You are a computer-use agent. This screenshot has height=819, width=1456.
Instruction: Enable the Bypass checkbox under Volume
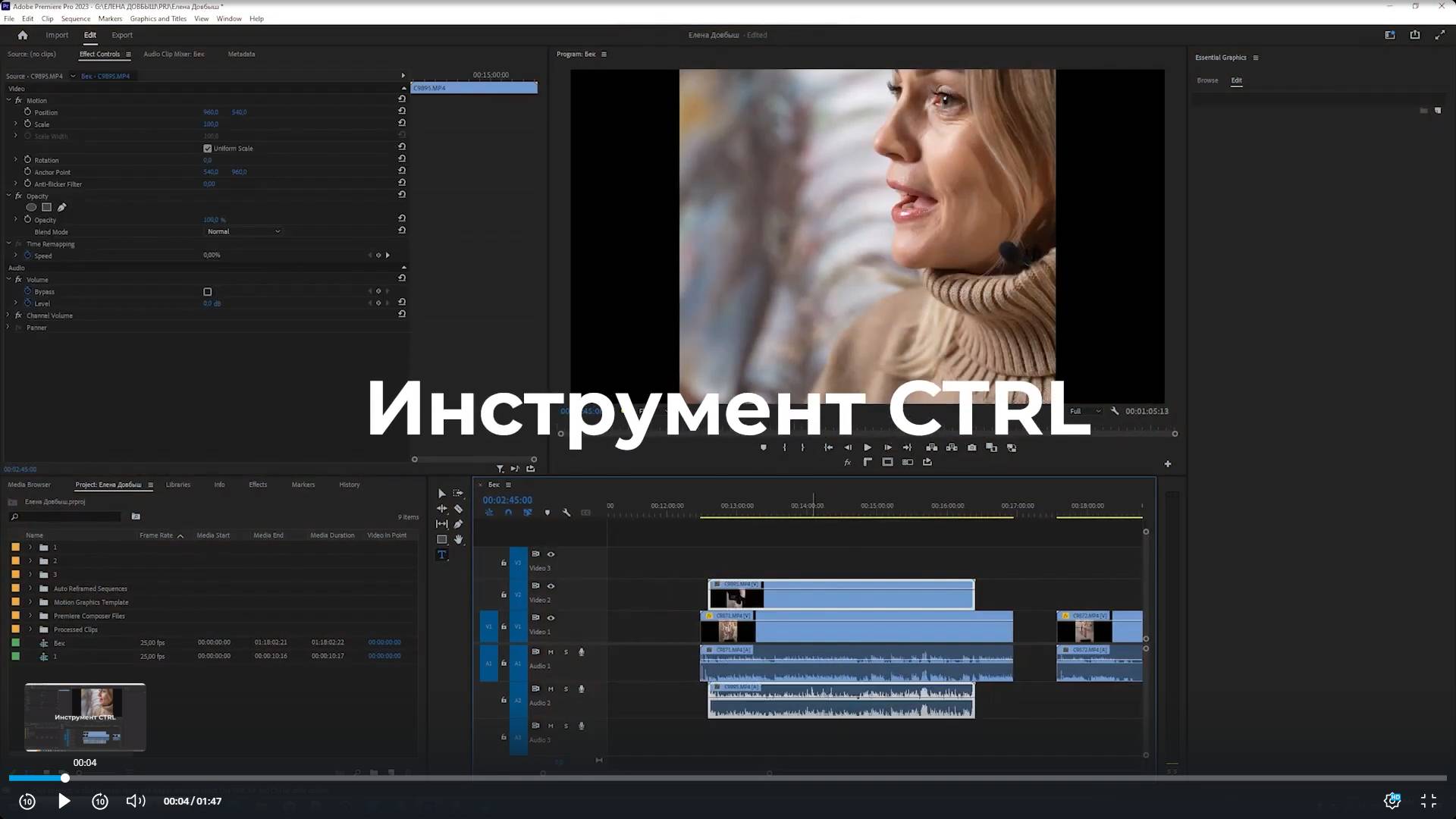pos(208,292)
